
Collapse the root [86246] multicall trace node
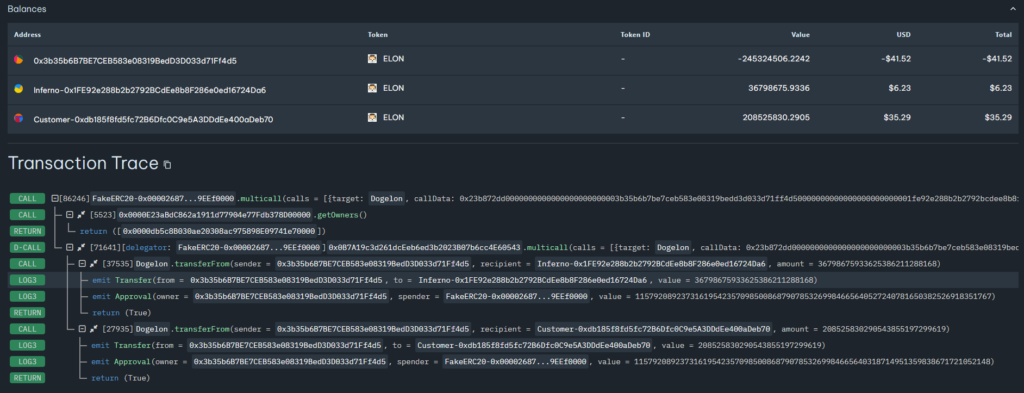point(55,198)
